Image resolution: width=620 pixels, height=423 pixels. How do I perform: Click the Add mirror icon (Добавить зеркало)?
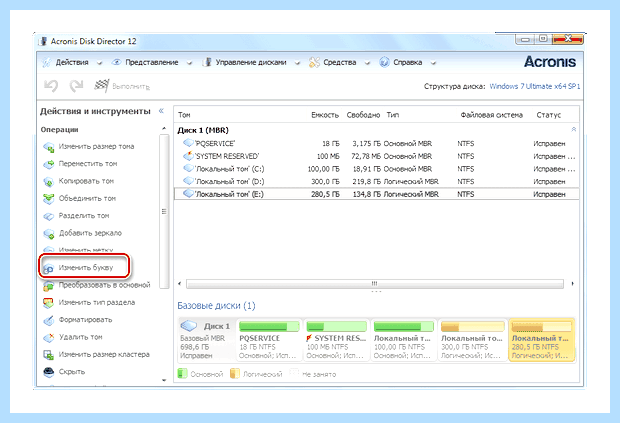click(49, 234)
